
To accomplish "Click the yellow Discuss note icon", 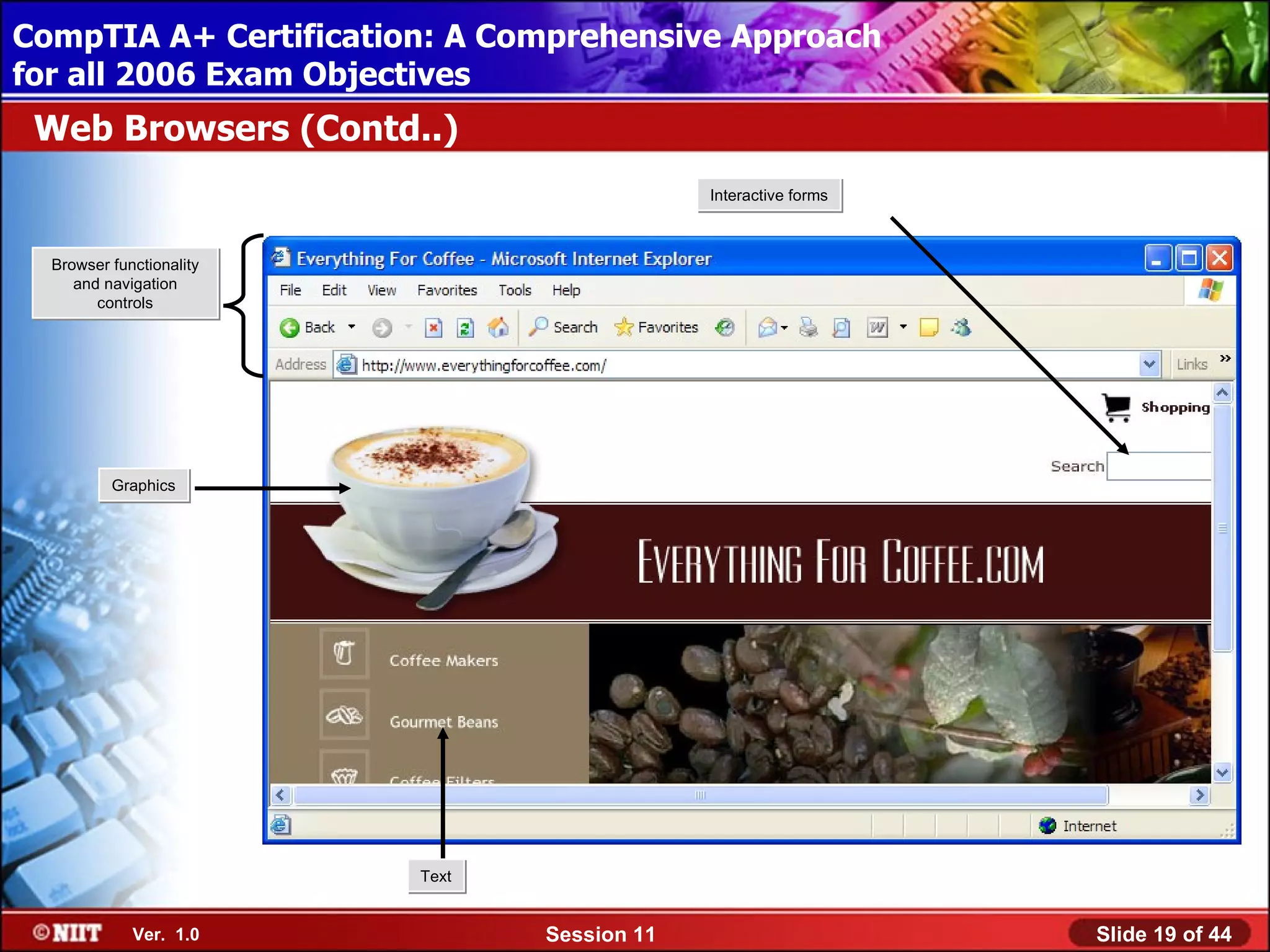I will pos(928,327).
